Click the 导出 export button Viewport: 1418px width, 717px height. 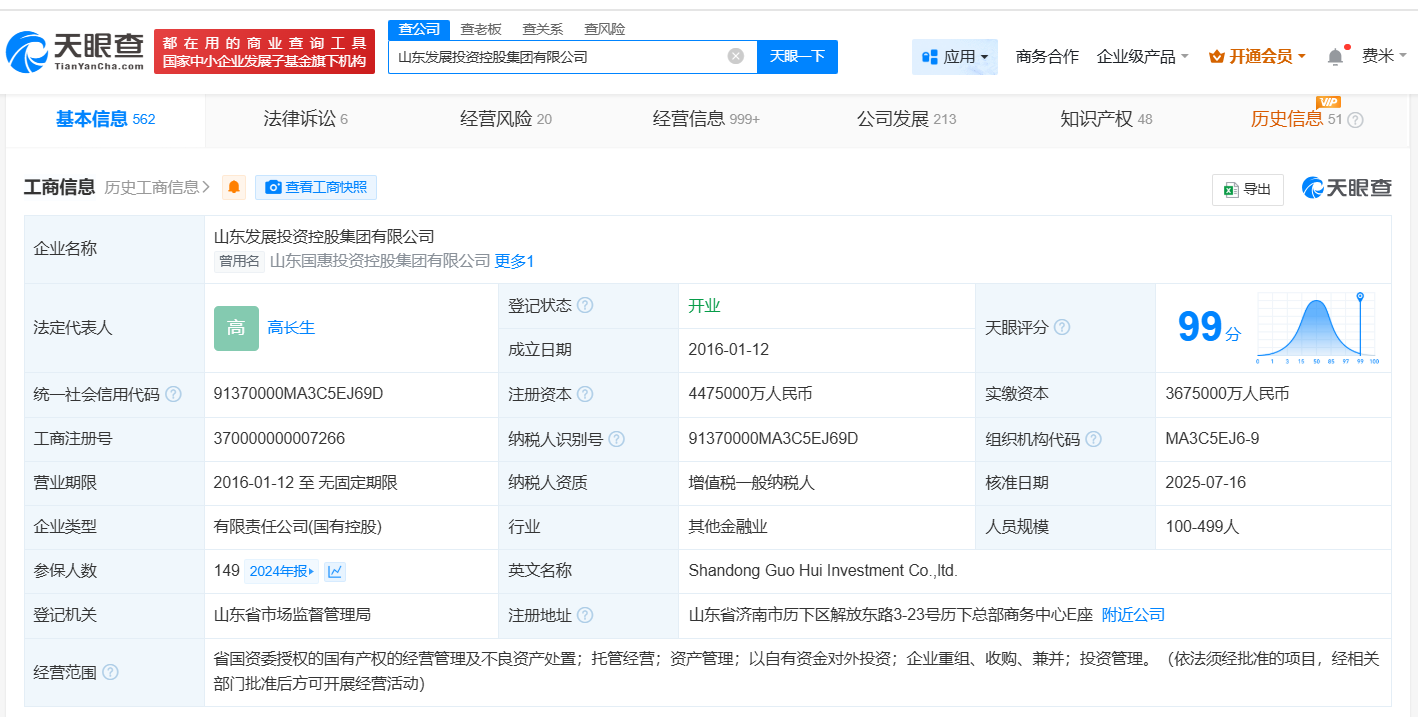click(x=1248, y=189)
